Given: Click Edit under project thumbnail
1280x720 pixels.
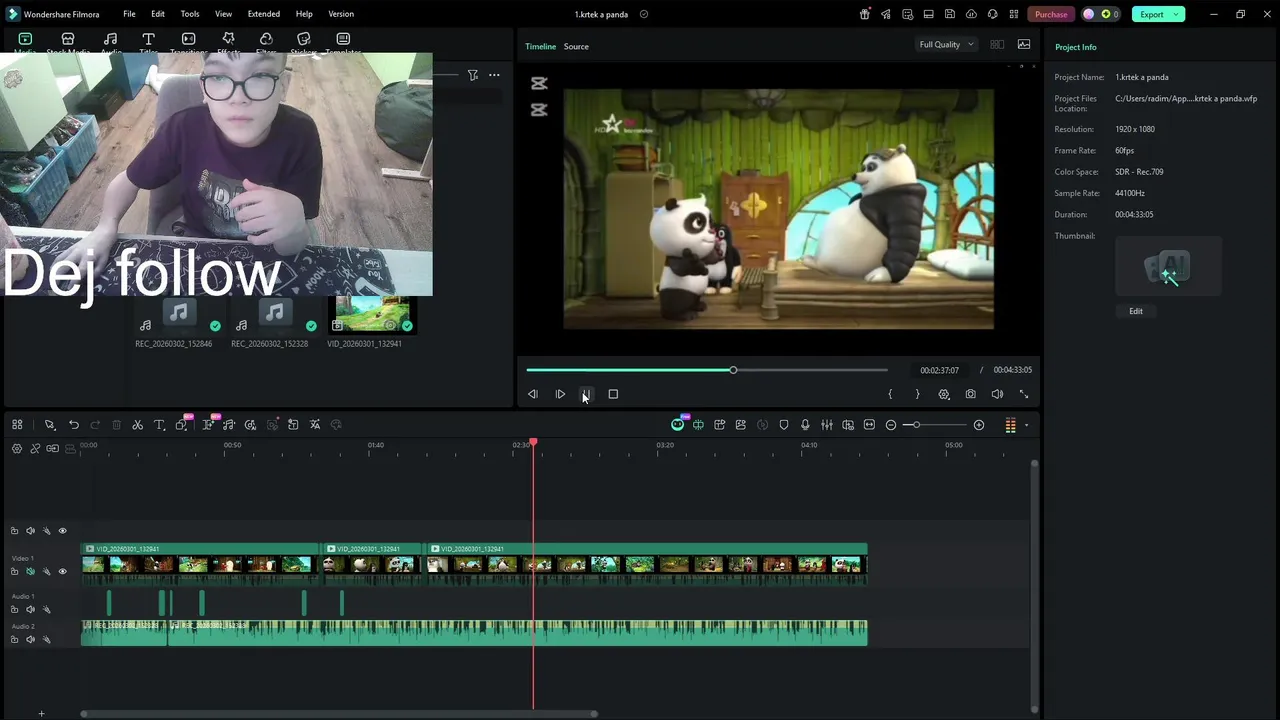Looking at the screenshot, I should tap(1136, 311).
